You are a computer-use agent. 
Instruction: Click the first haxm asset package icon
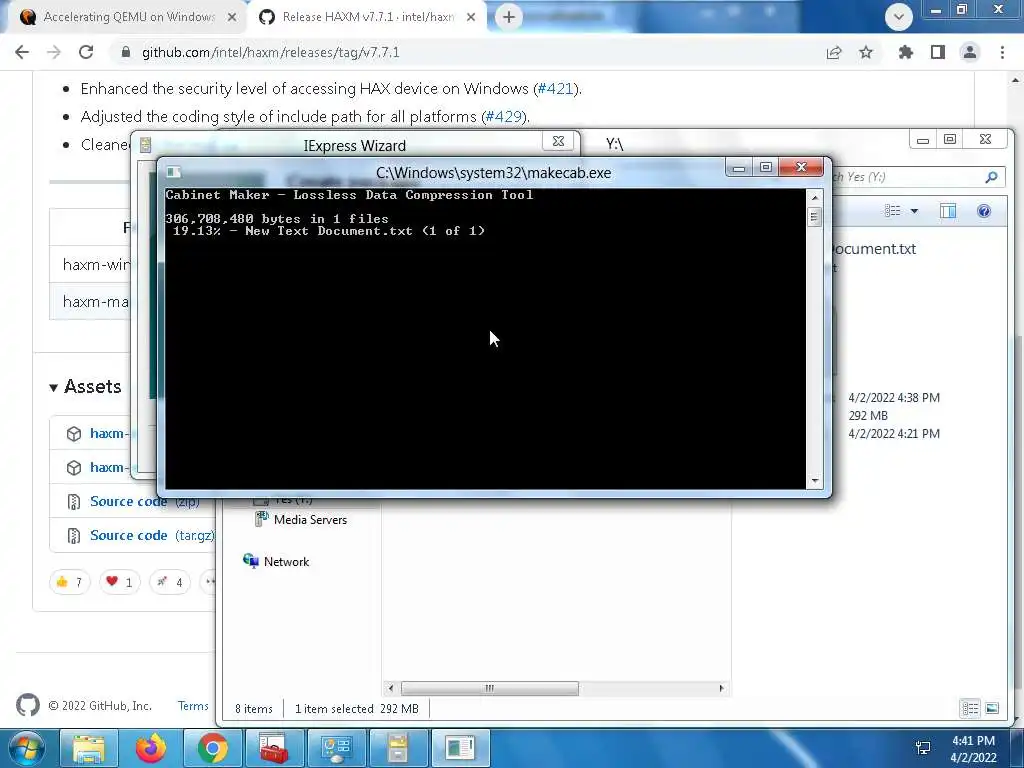pos(74,434)
